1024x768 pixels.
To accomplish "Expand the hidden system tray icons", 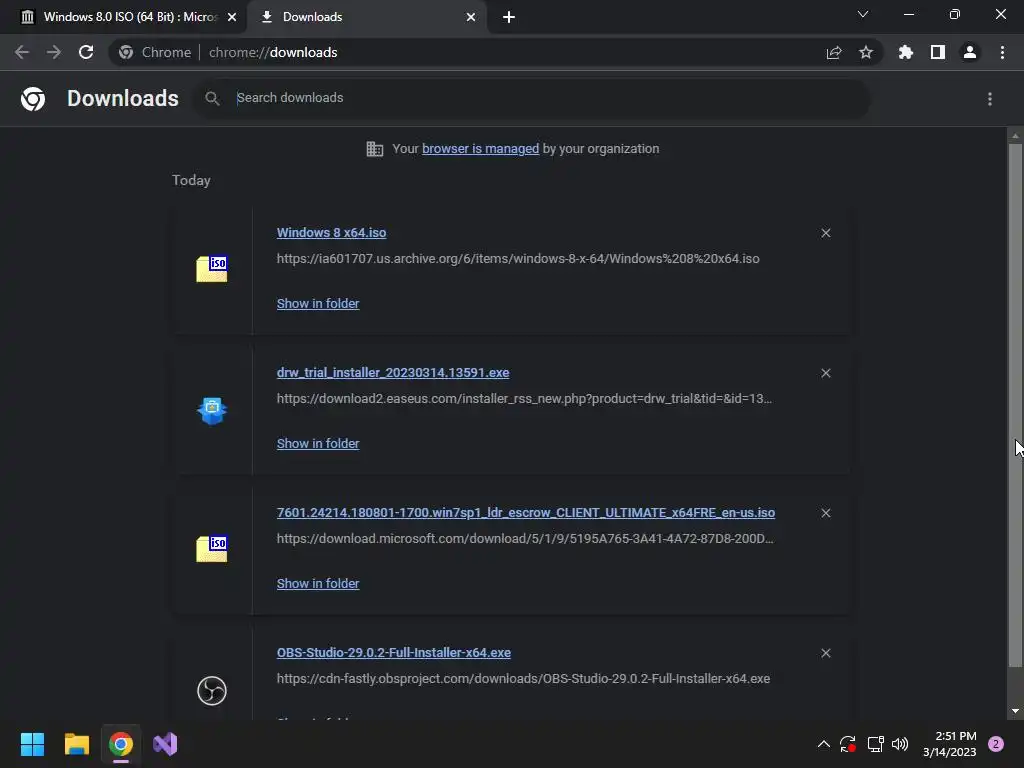I will click(x=824, y=744).
